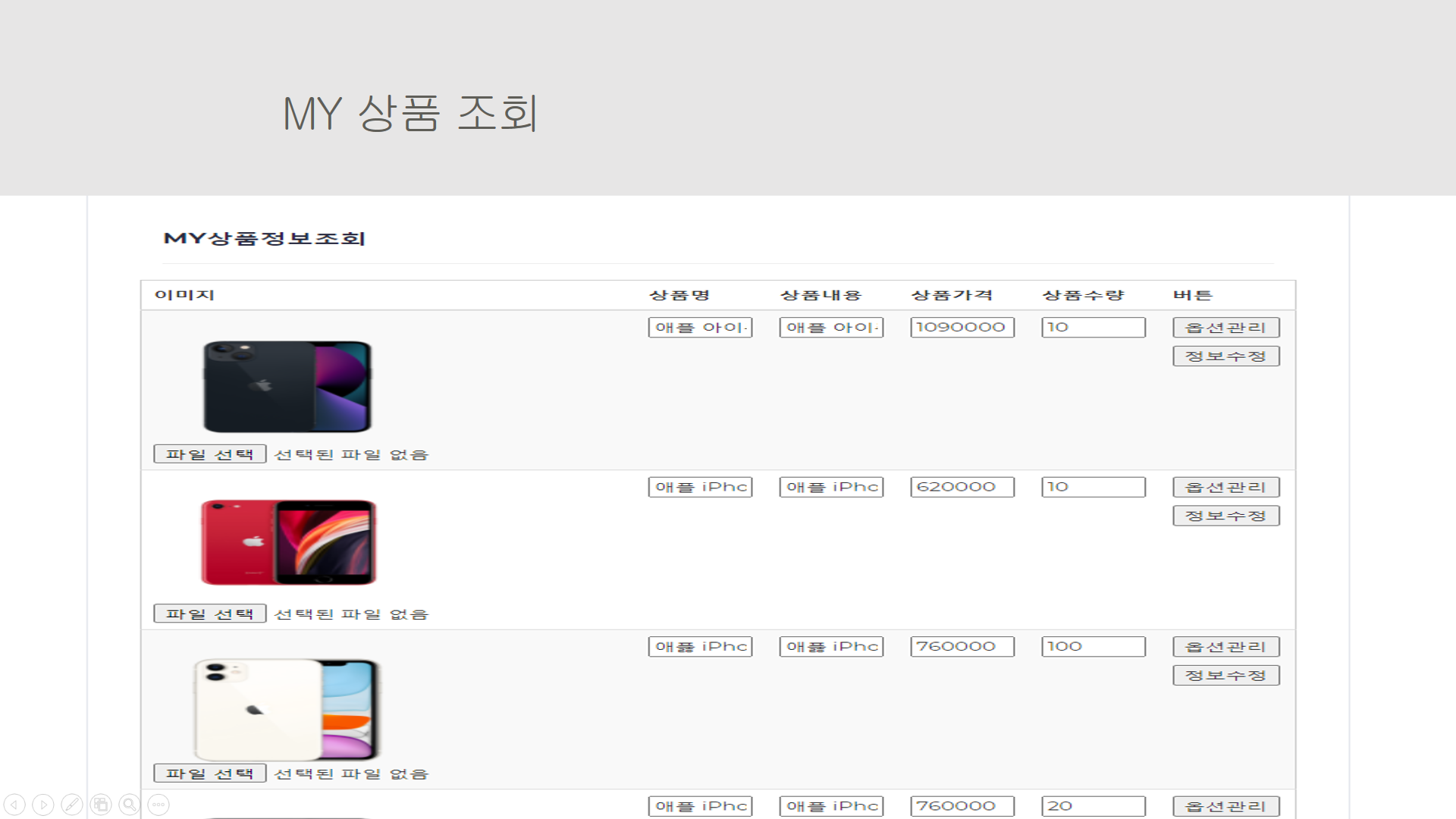The image size is (1456, 819).
Task: Click 파일 선택 under the black iPhone image
Action: [210, 454]
